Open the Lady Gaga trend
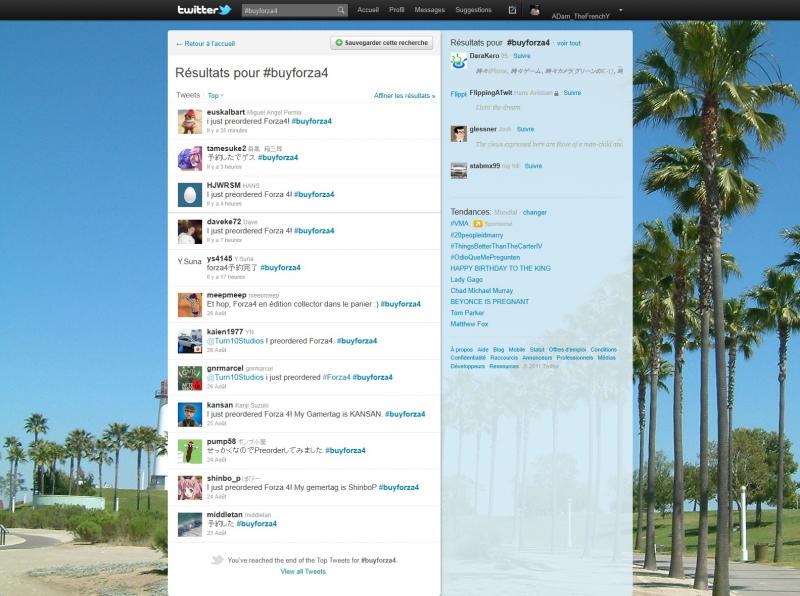 tap(466, 280)
